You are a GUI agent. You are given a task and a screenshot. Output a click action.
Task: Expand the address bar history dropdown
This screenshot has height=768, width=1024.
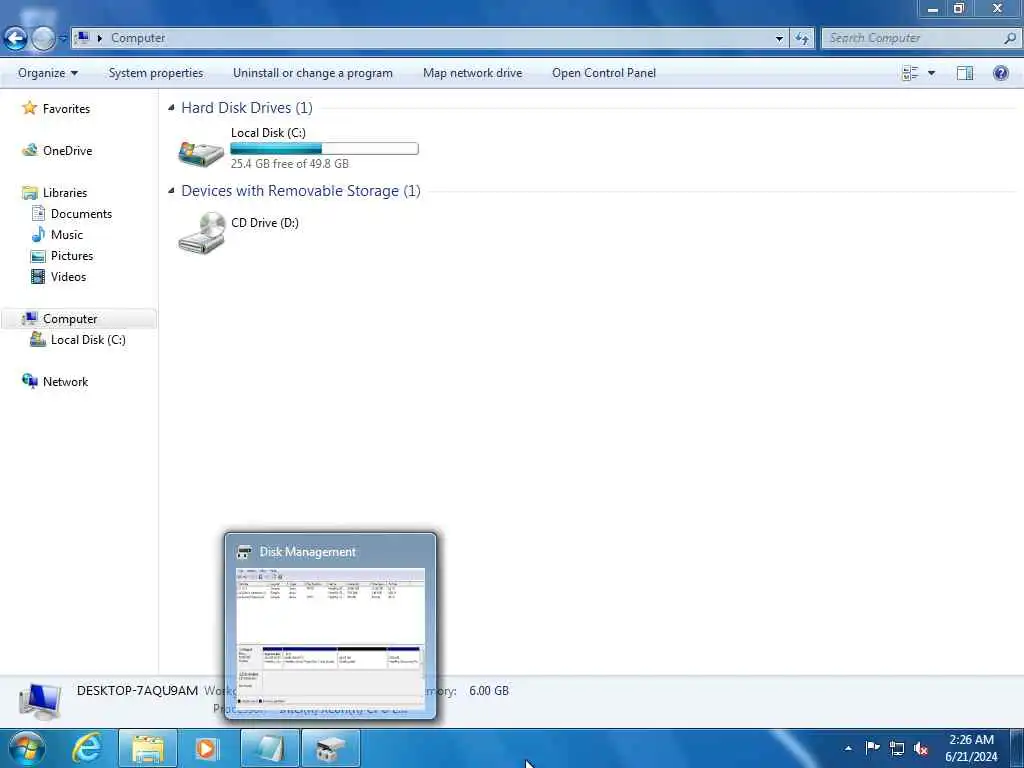[x=779, y=39]
